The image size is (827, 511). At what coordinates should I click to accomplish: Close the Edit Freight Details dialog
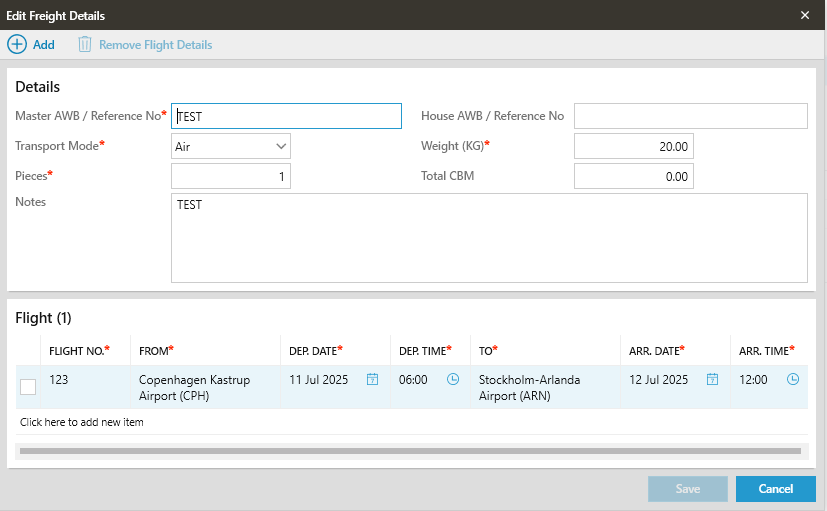805,15
